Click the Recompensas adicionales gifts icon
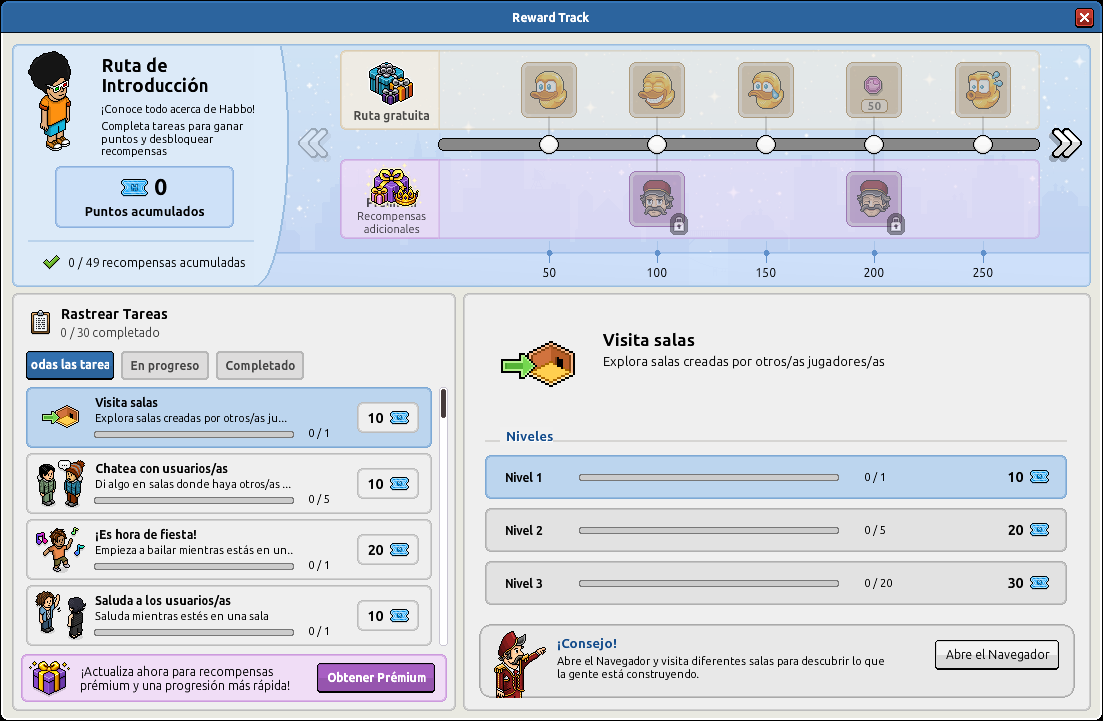Screen dimensions: 1103x721 pos(393,187)
